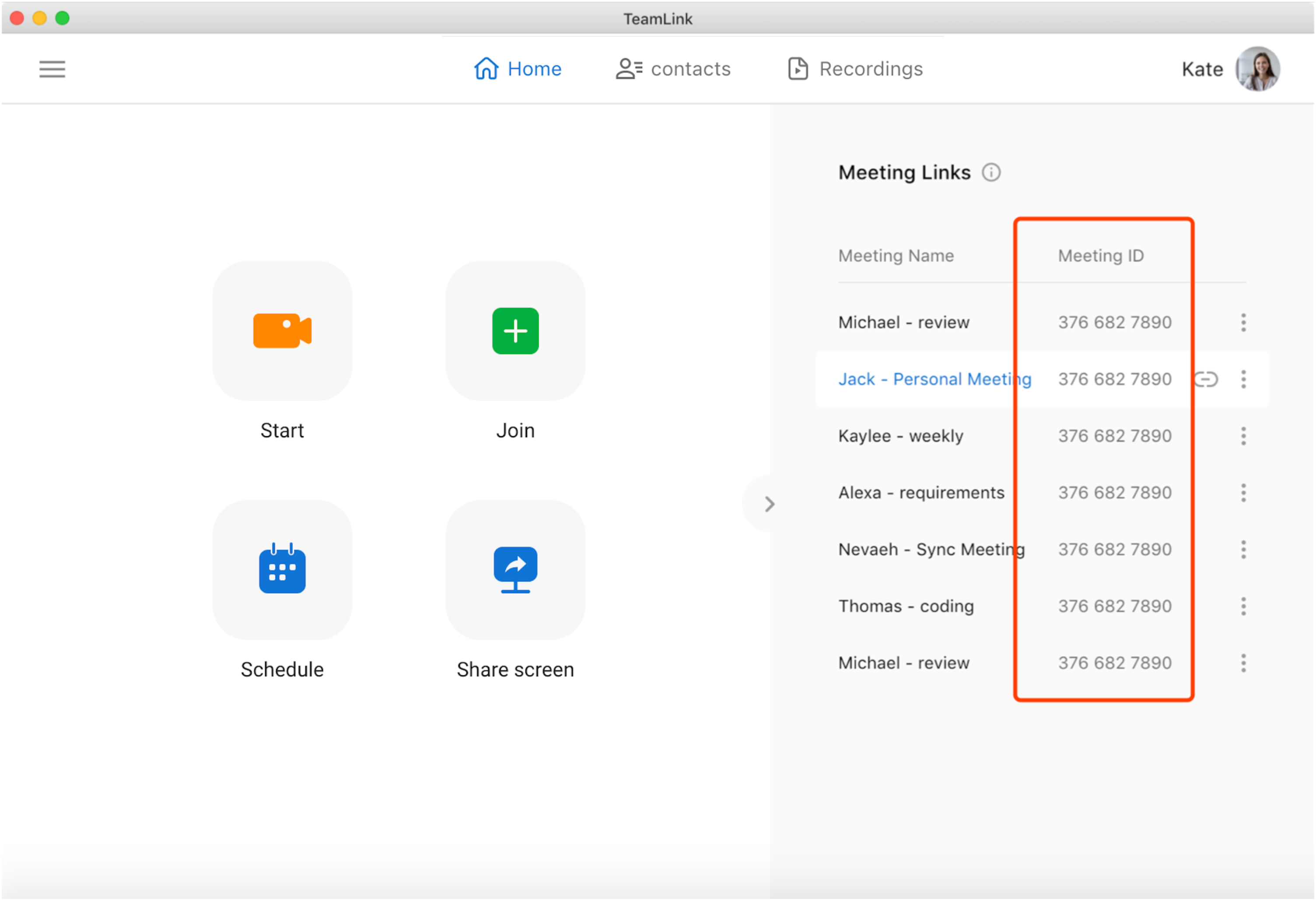Click Kate's profile avatar photo
This screenshot has height=902, width=1316.
[1257, 69]
